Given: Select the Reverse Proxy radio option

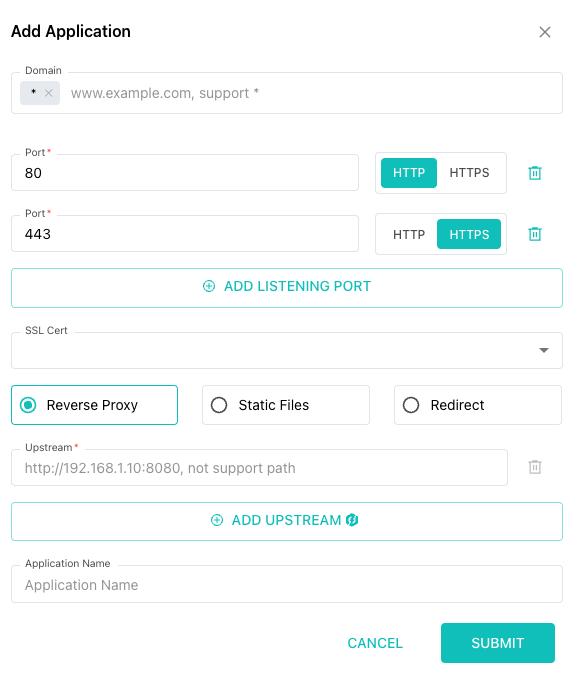Looking at the screenshot, I should 94,405.
